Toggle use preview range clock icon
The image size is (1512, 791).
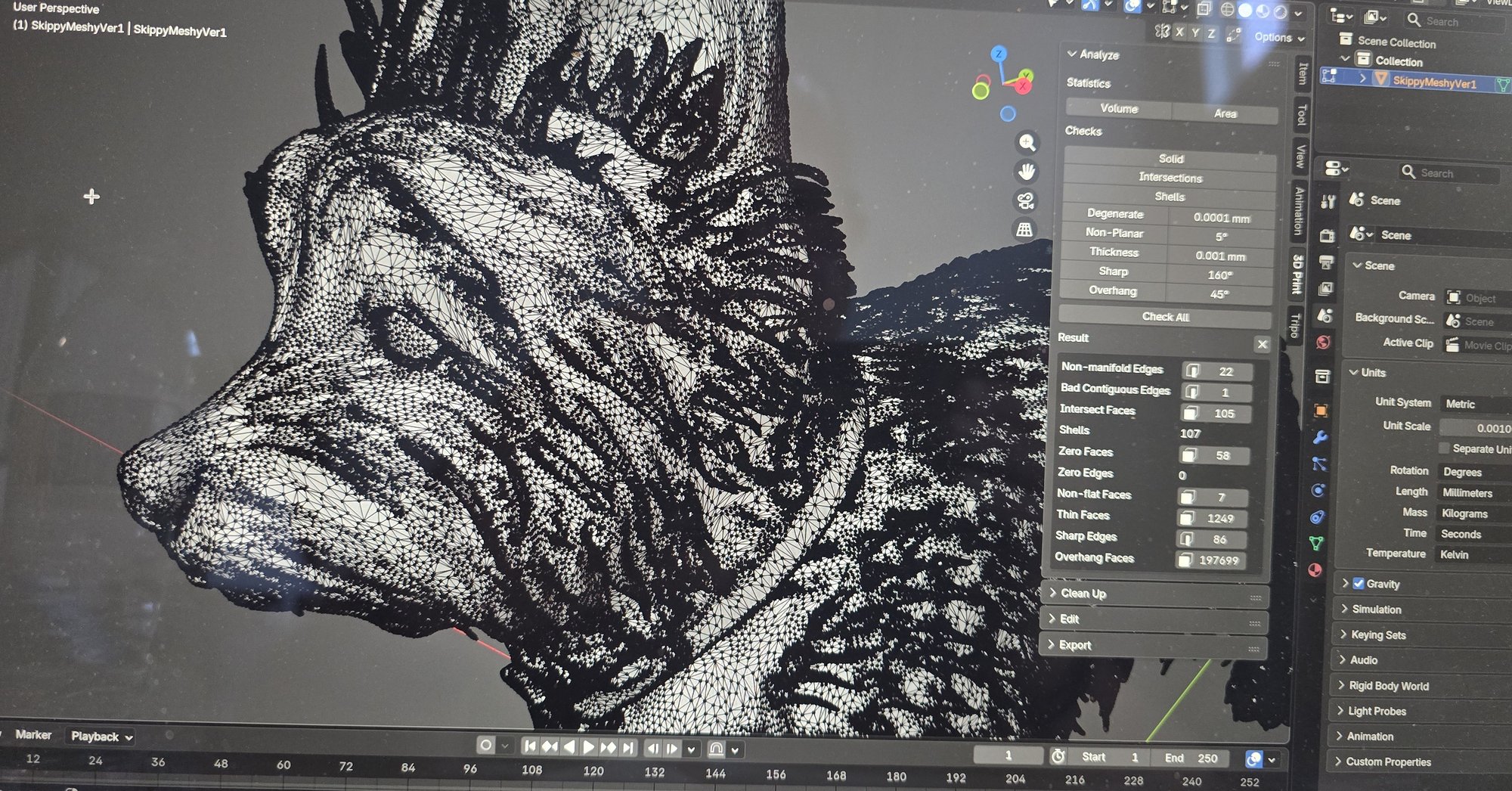pyautogui.click(x=1058, y=756)
